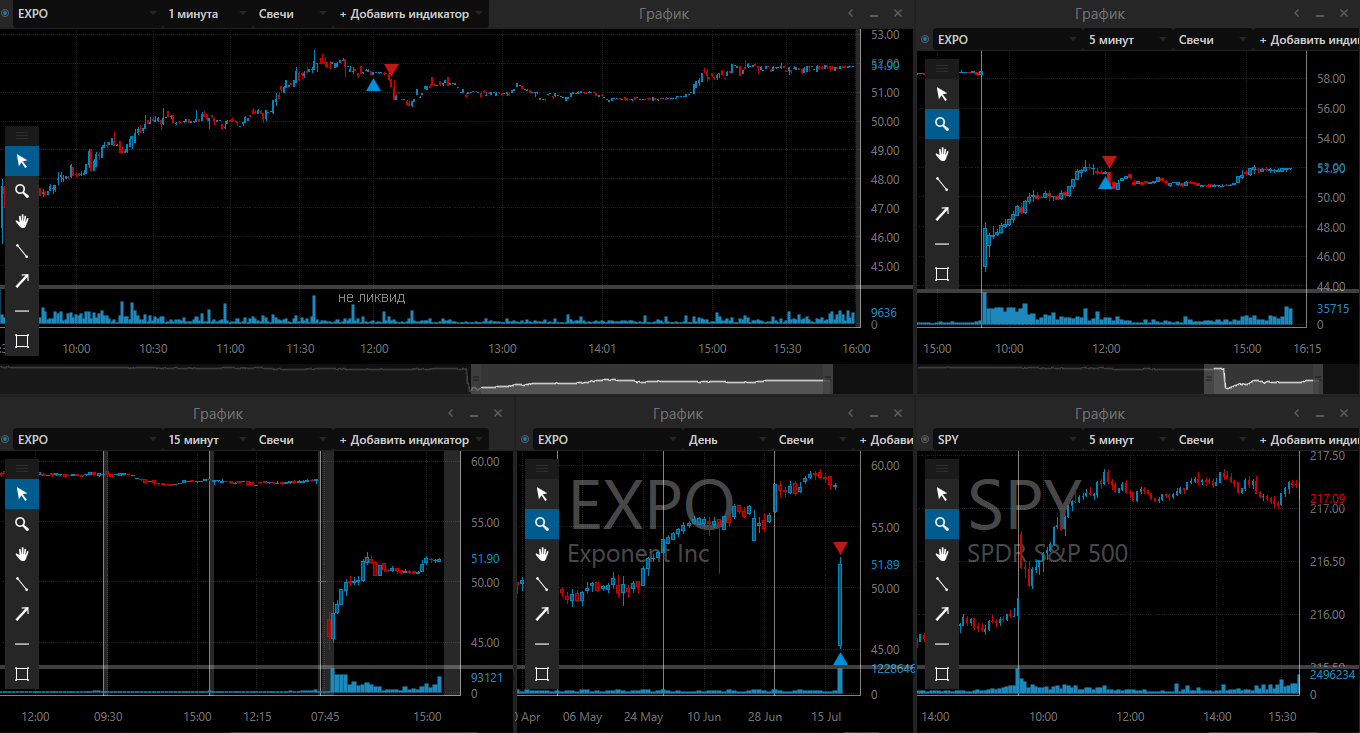
Task: Click the 93121 volume value in 15 минут chart
Action: coord(487,677)
